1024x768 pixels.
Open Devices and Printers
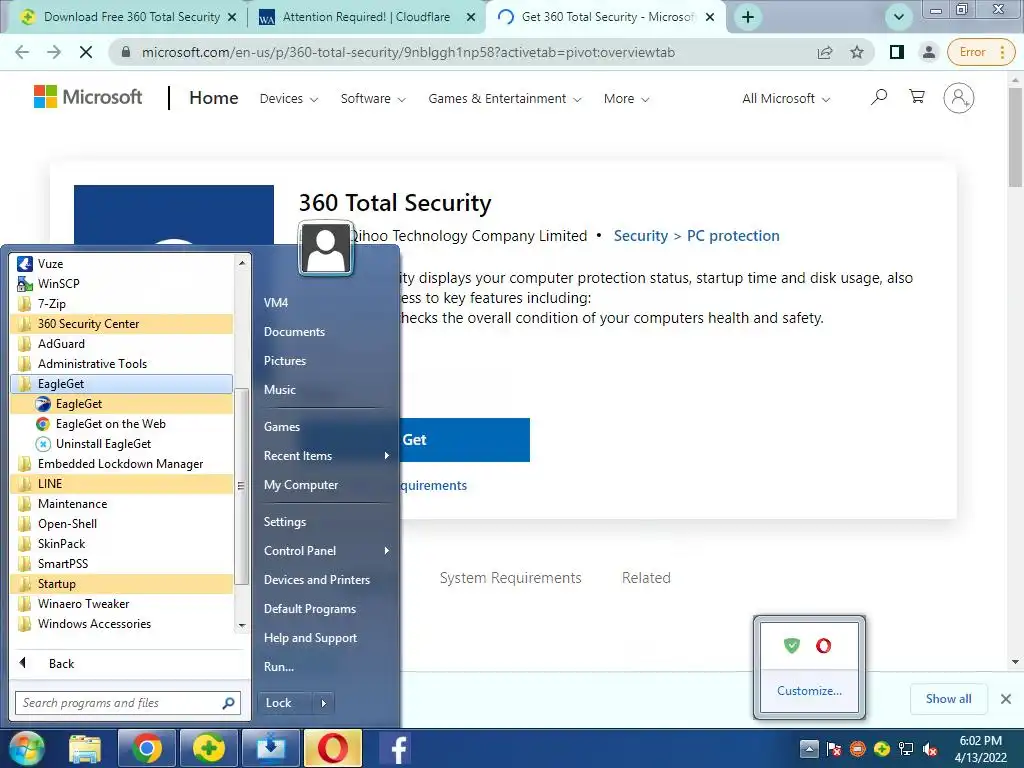[x=317, y=579]
